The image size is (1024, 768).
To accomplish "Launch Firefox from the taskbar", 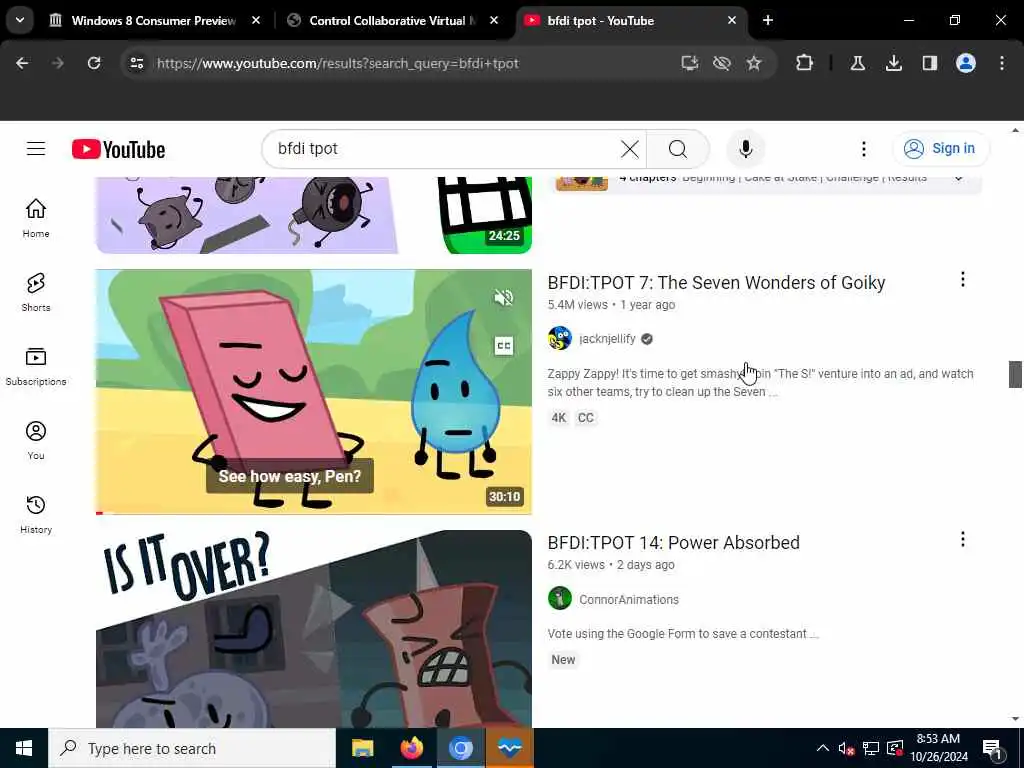I will pos(411,748).
